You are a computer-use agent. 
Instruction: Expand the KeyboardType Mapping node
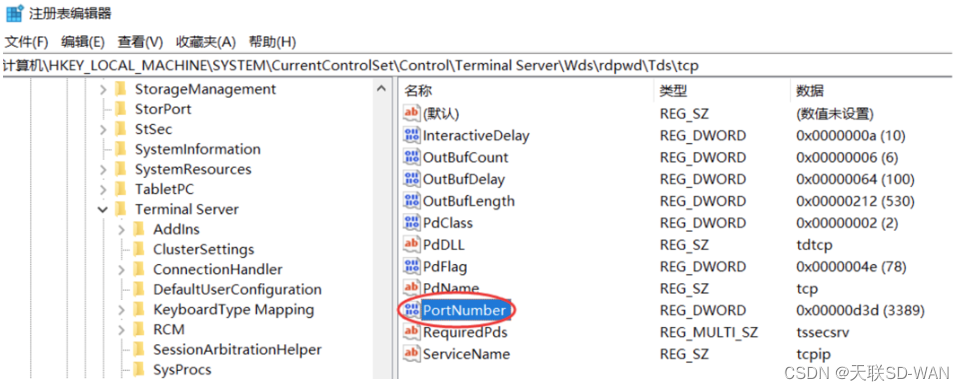point(121,310)
